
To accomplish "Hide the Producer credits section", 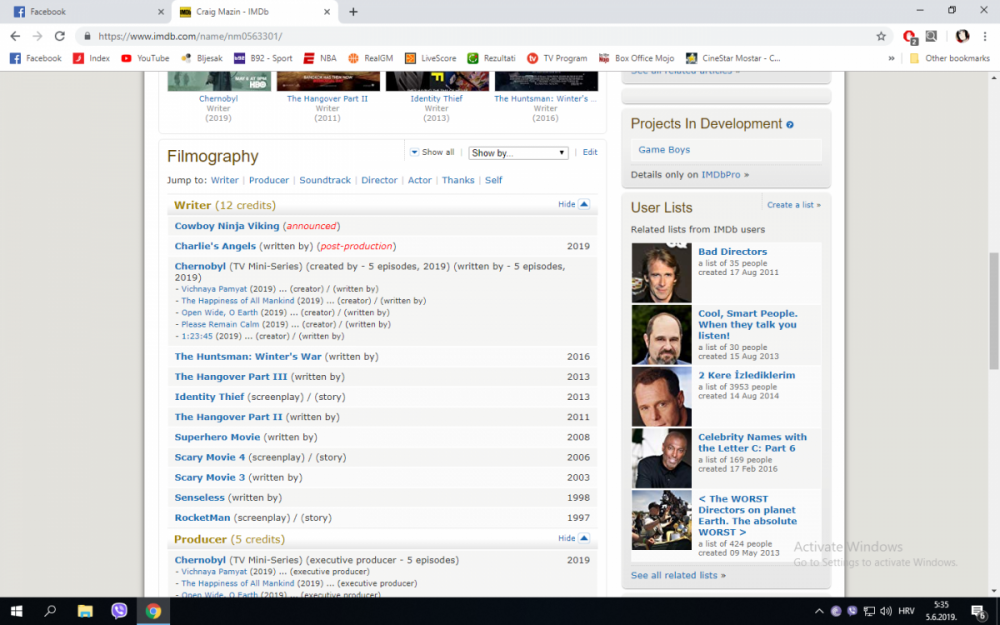I will (x=574, y=538).
